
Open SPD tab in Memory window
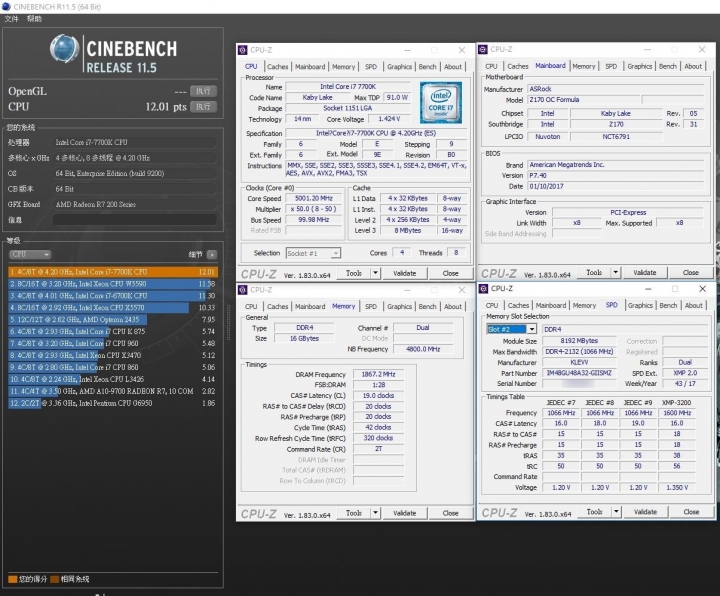point(371,307)
